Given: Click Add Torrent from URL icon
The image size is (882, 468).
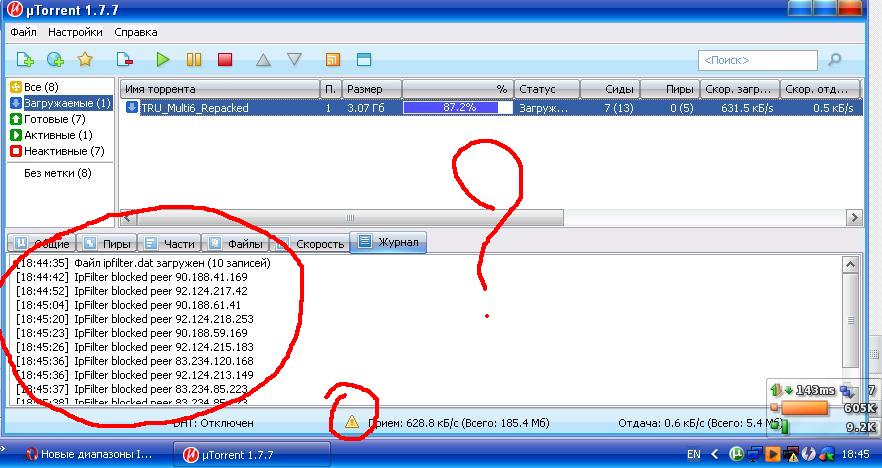Looking at the screenshot, I should pyautogui.click(x=55, y=60).
